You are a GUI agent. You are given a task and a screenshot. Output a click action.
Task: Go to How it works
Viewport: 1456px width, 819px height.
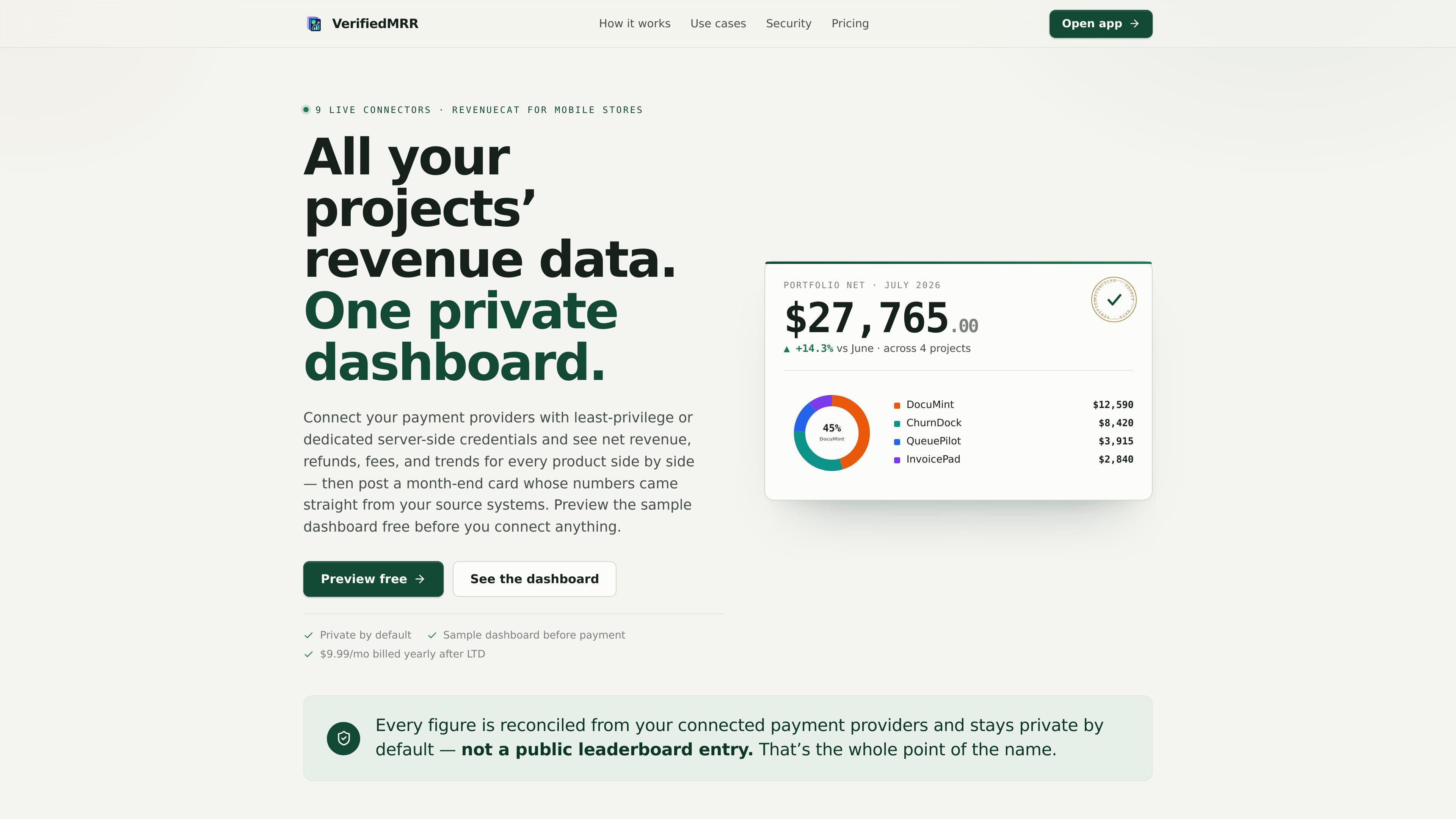635,24
